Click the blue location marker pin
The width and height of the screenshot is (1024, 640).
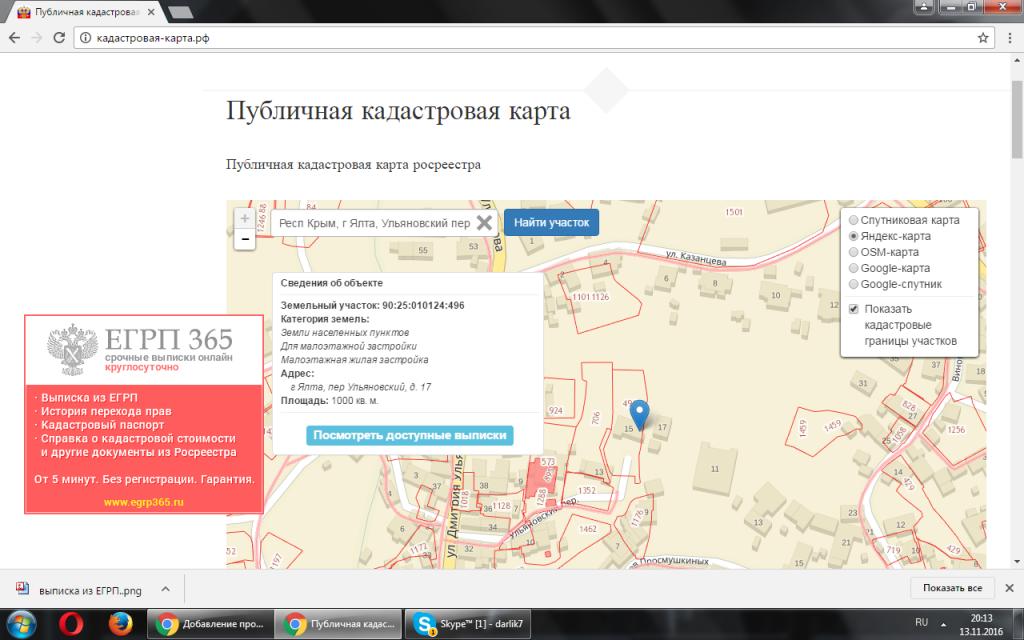point(639,415)
